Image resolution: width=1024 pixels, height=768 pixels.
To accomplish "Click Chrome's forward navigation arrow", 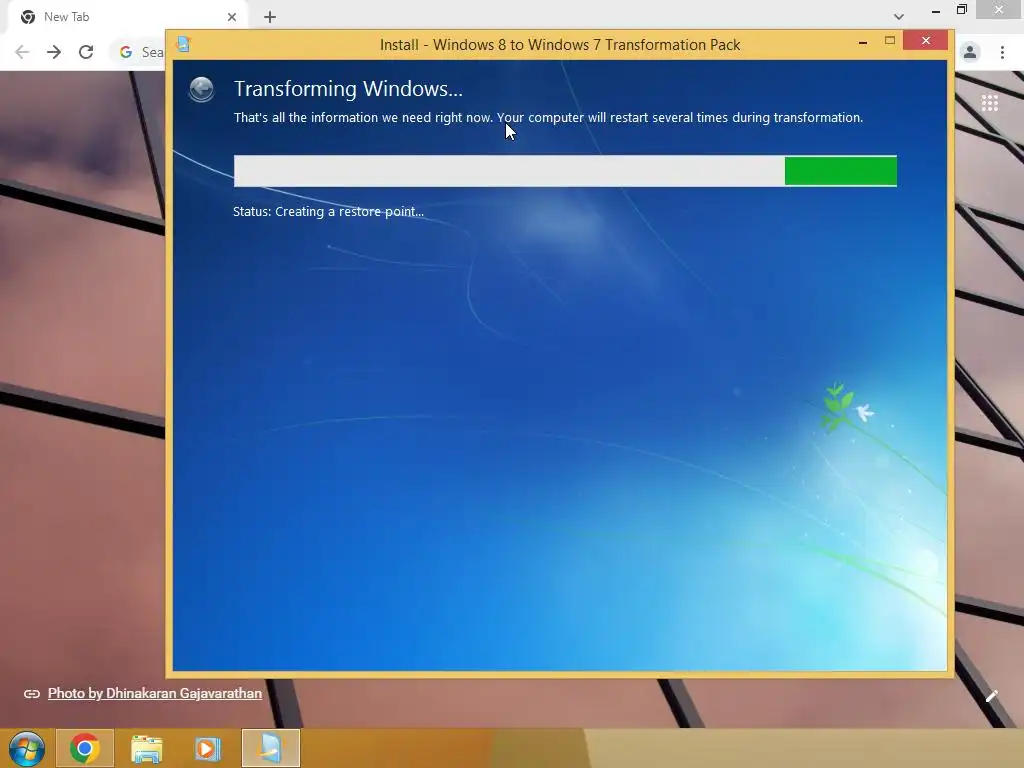I will pyautogui.click(x=54, y=52).
